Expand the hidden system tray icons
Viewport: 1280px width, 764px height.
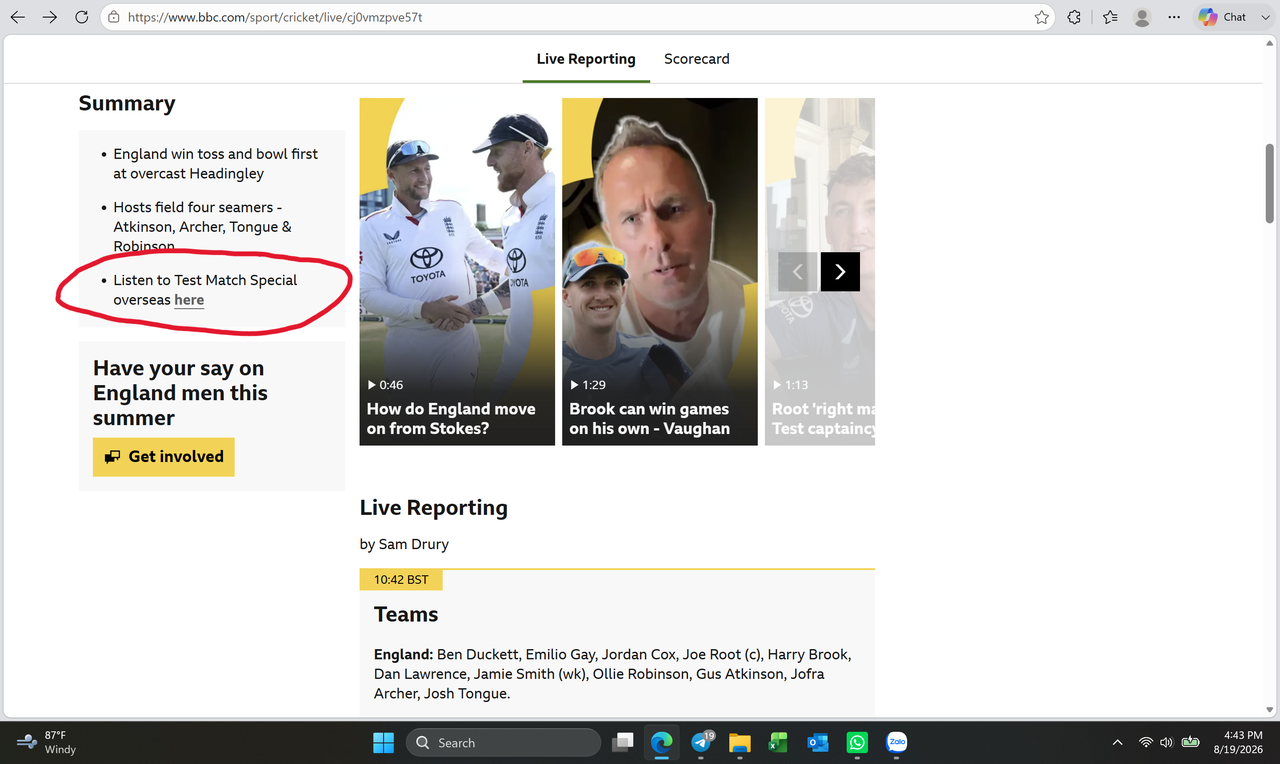1117,742
